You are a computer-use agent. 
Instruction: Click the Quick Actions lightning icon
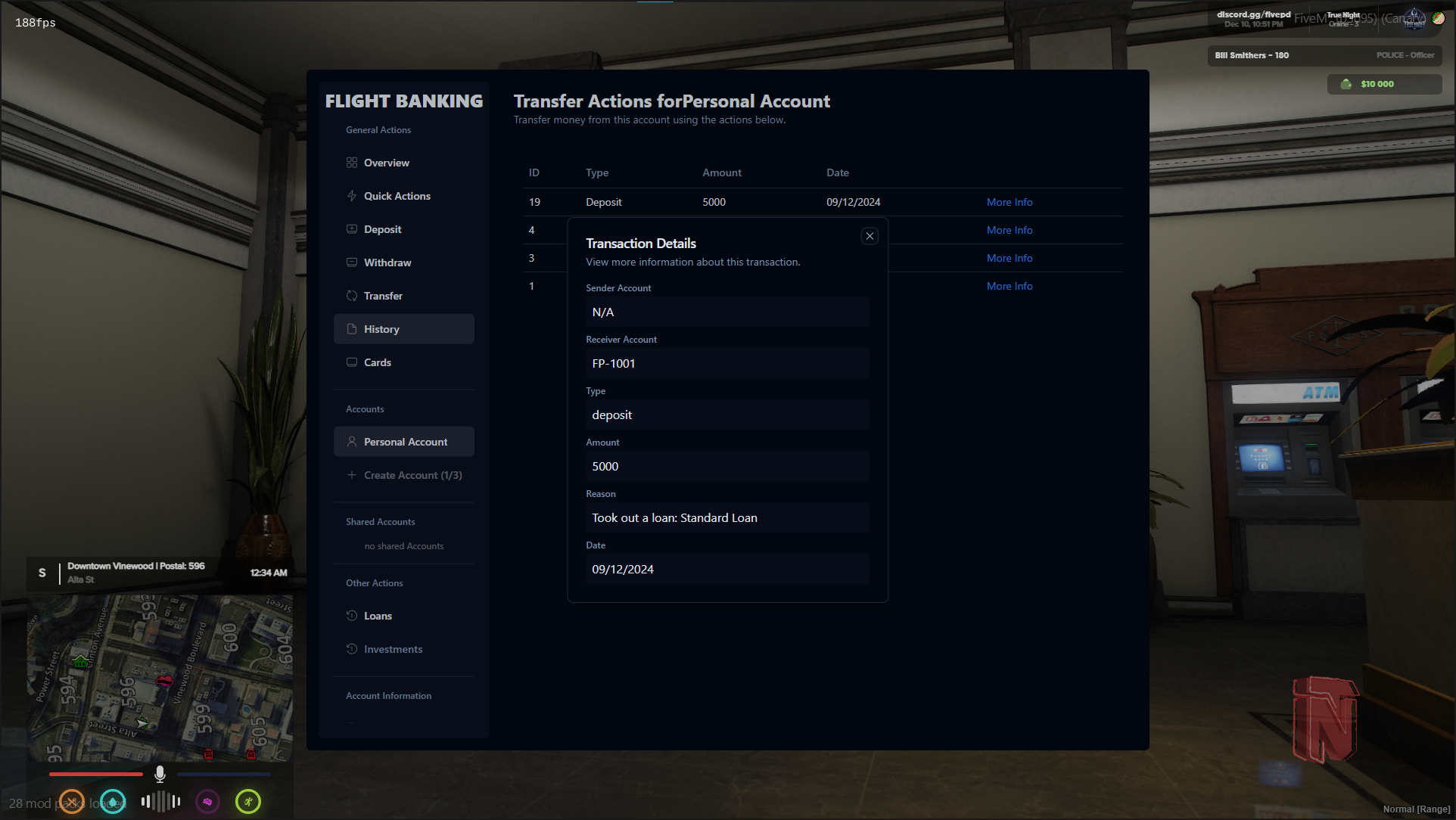[x=352, y=196]
